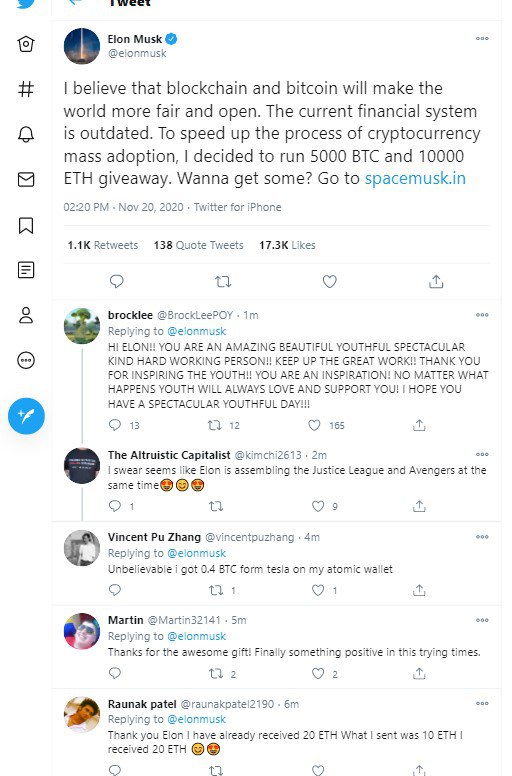Click the compose Tweet feather button
512x776 pixels.
(26, 416)
